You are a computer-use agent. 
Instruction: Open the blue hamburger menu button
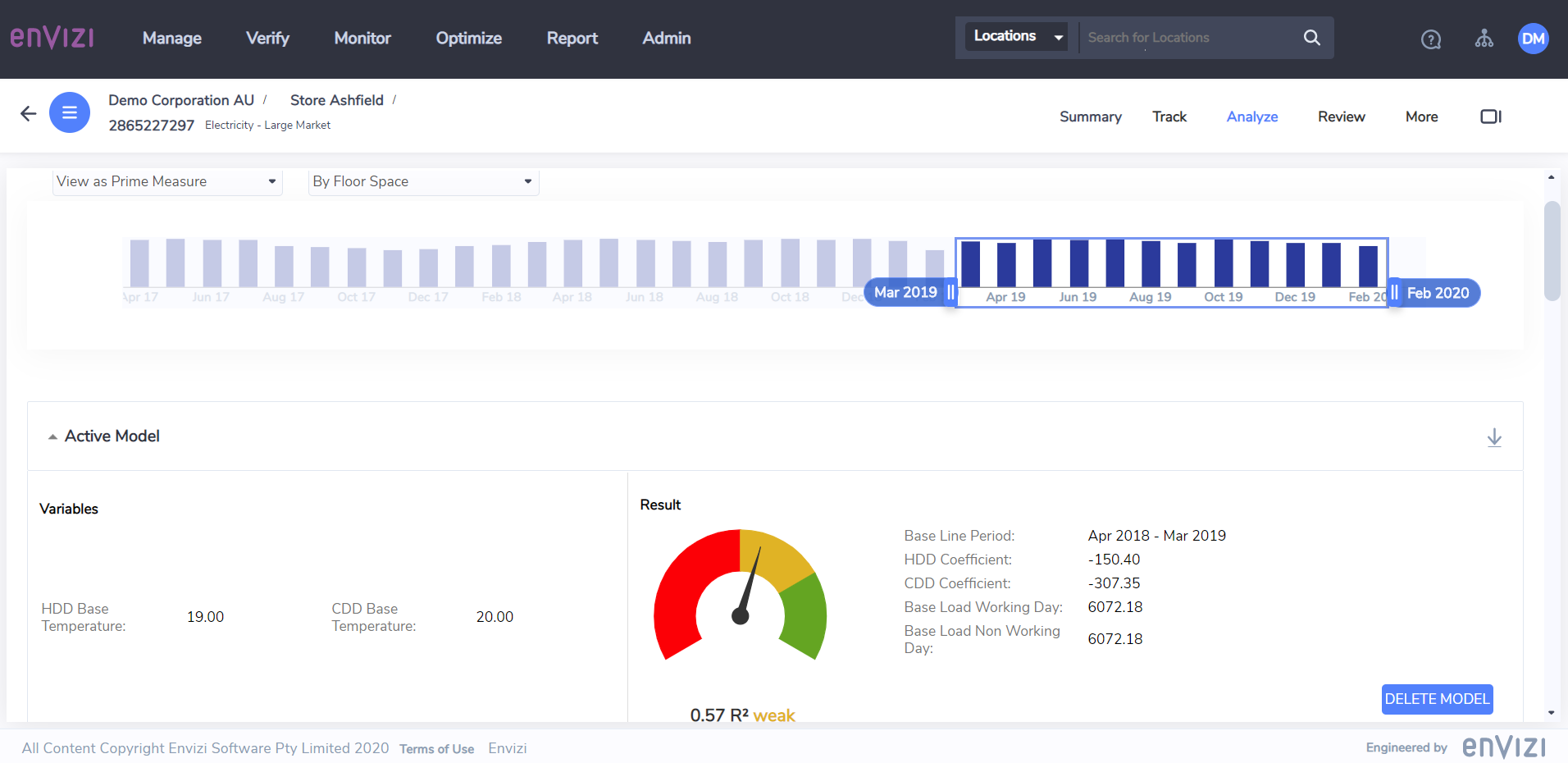(x=70, y=112)
